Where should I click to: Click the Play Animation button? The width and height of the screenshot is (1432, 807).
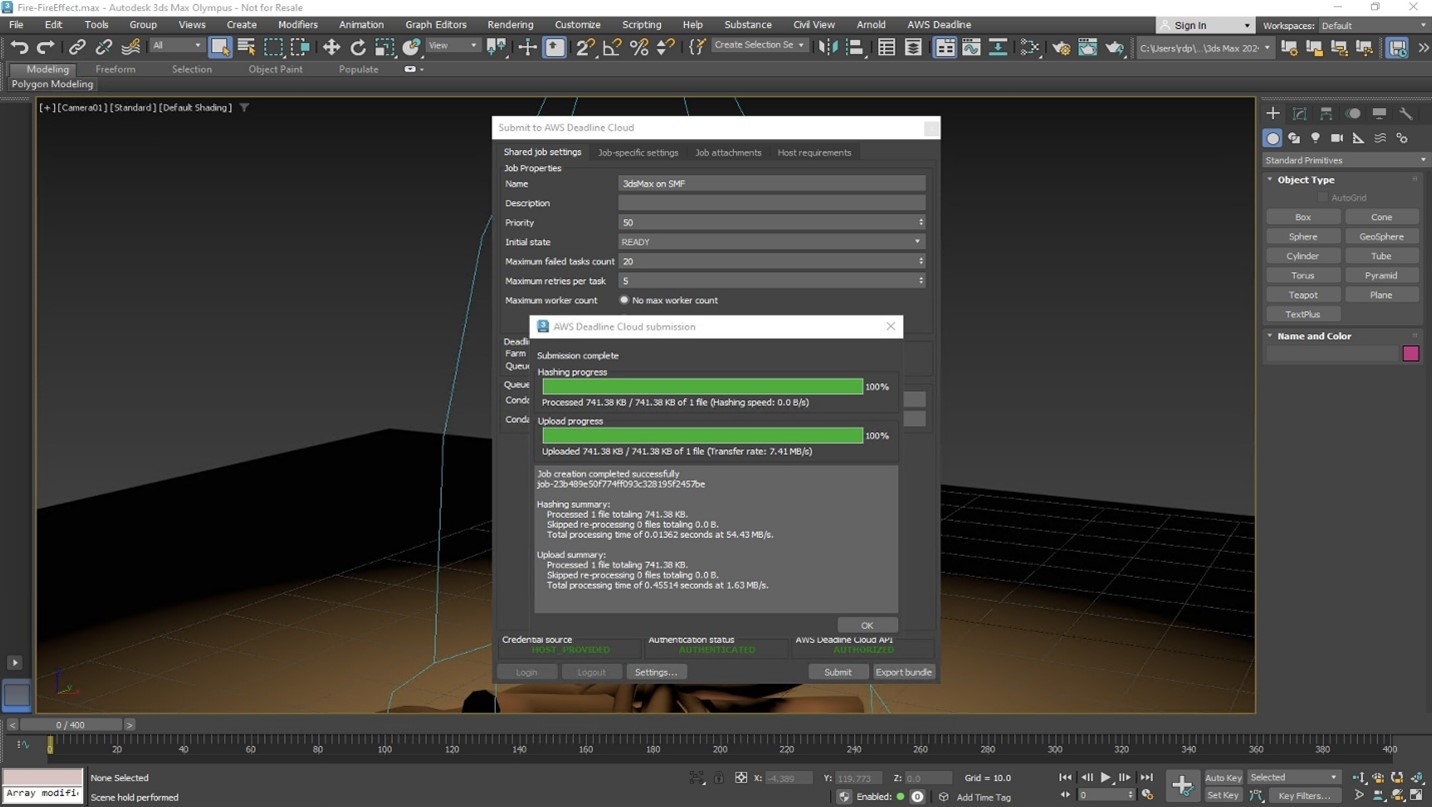tap(1105, 777)
